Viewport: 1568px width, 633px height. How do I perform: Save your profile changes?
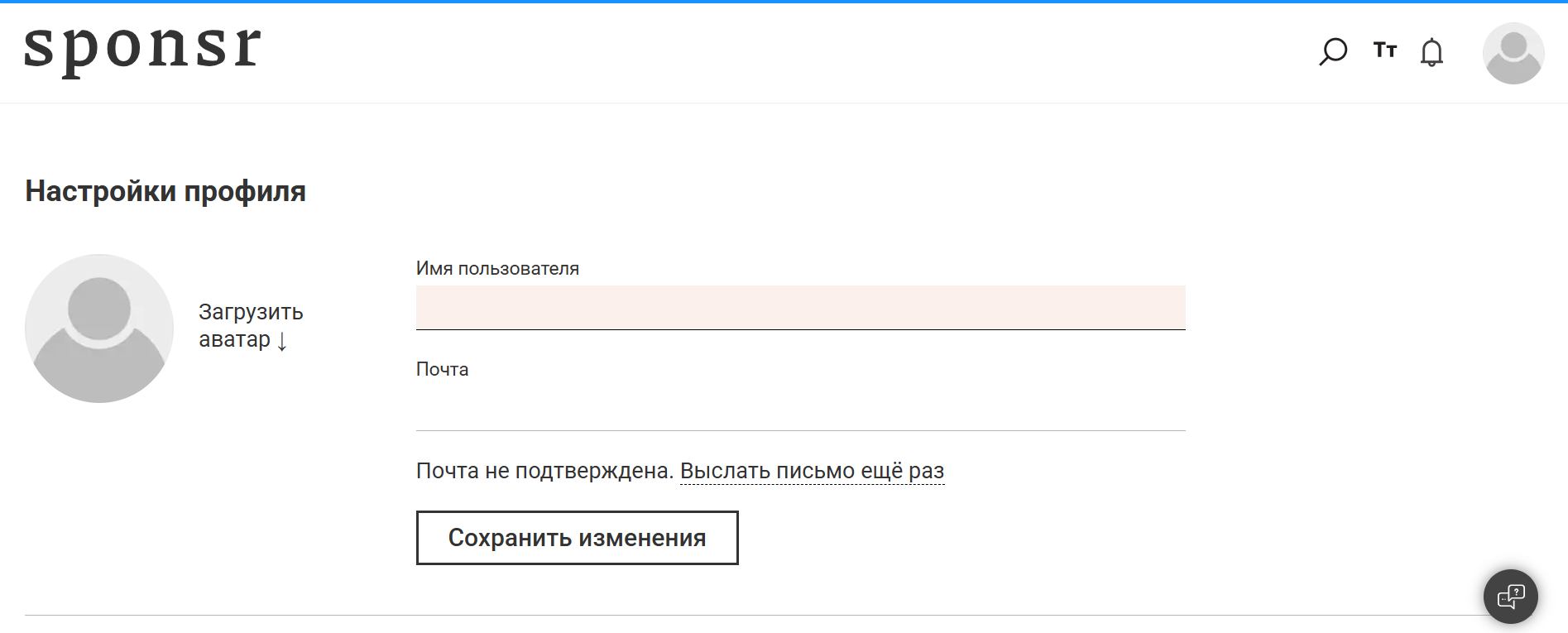click(577, 538)
